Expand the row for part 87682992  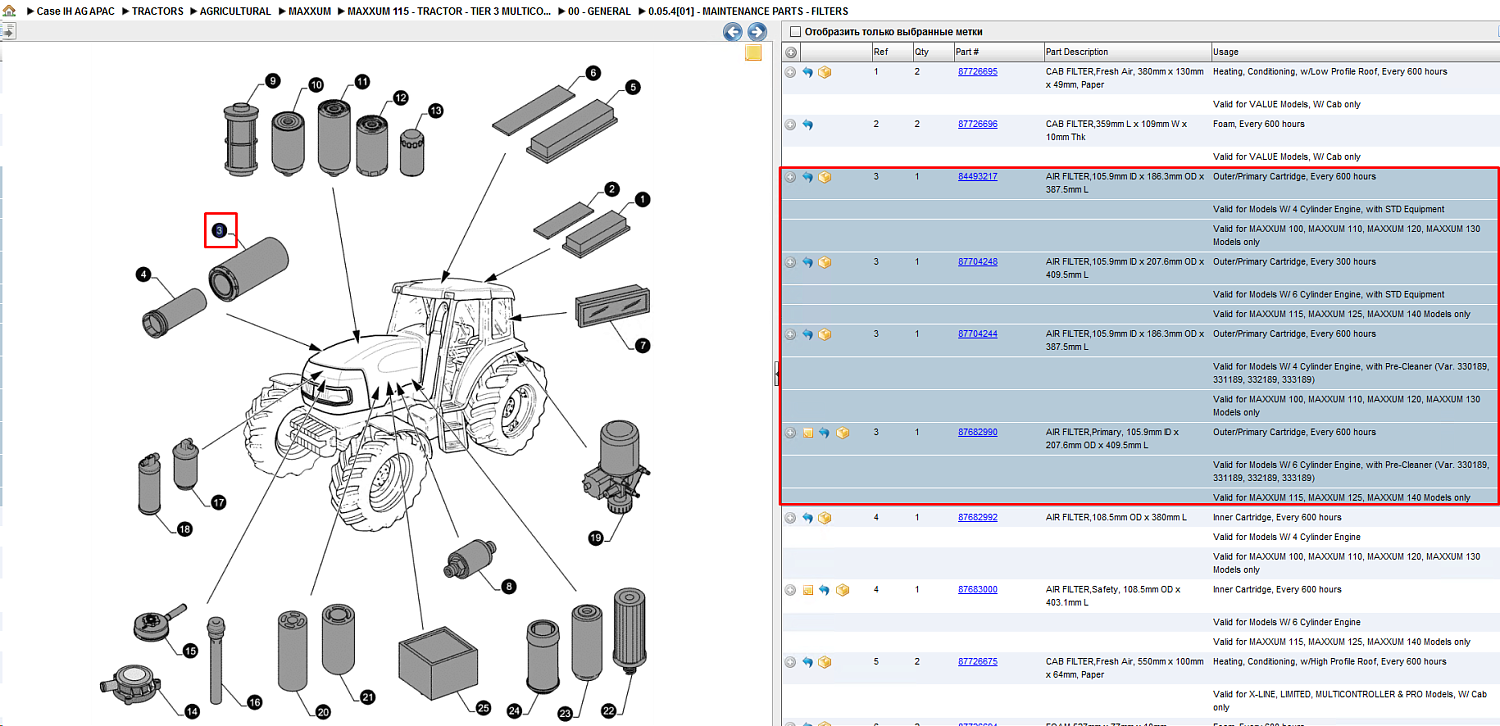[x=791, y=518]
